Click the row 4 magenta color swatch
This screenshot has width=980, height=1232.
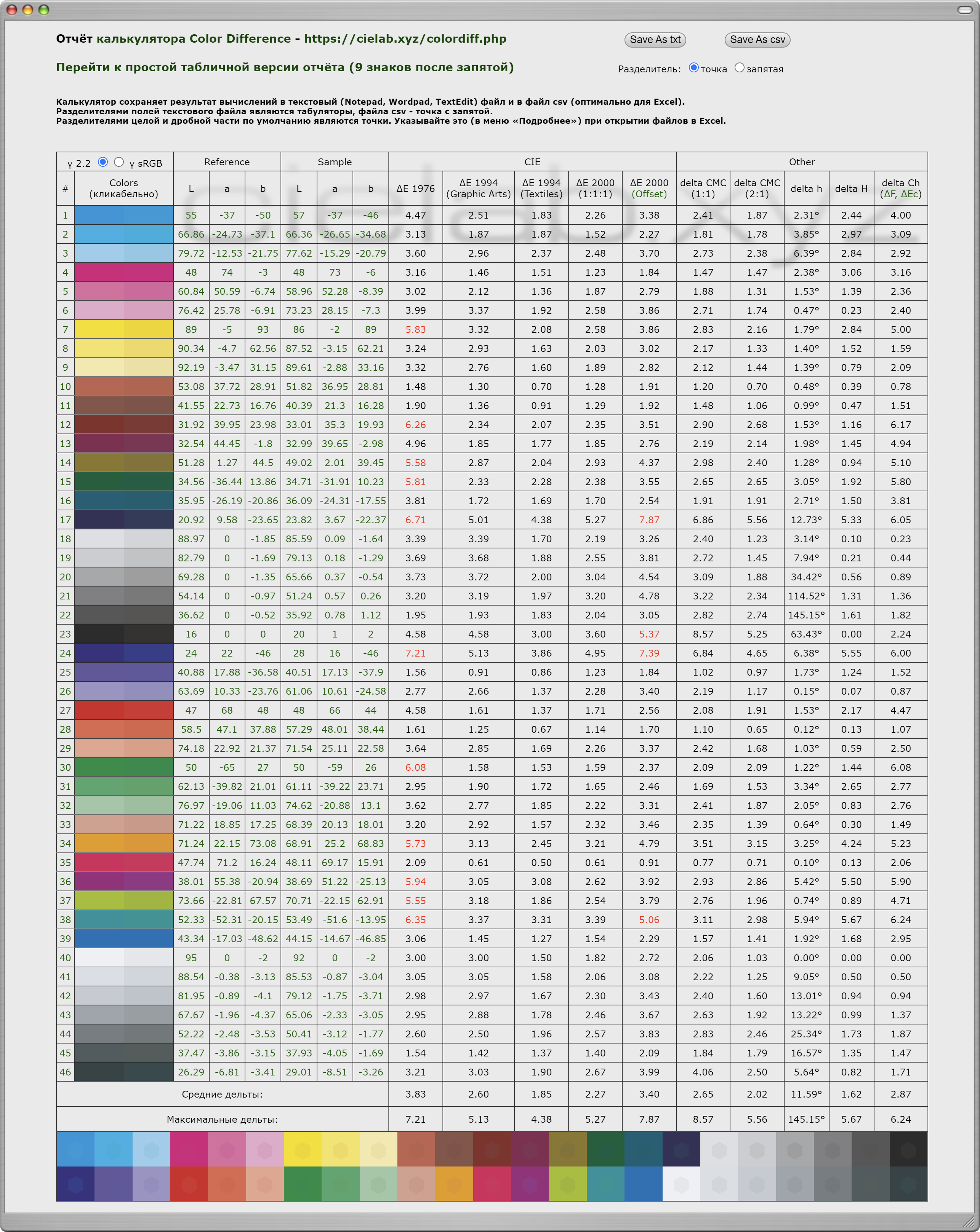(123, 272)
